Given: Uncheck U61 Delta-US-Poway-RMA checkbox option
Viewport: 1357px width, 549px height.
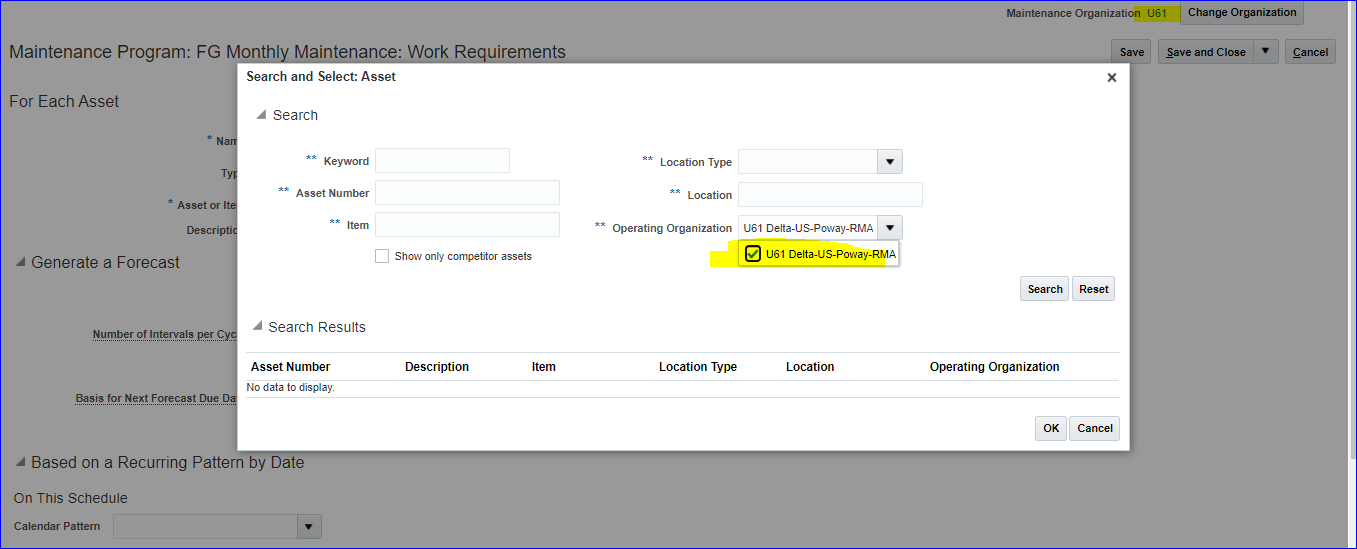Looking at the screenshot, I should tap(753, 254).
